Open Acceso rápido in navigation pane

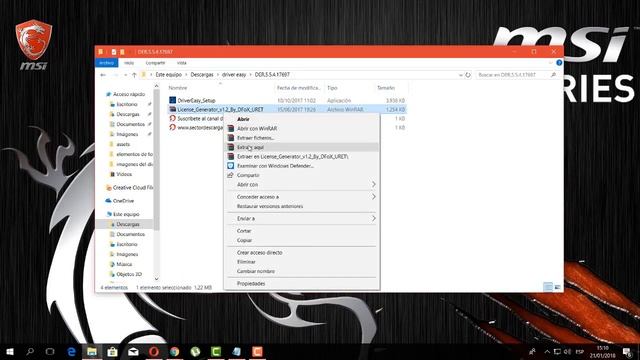pos(129,94)
